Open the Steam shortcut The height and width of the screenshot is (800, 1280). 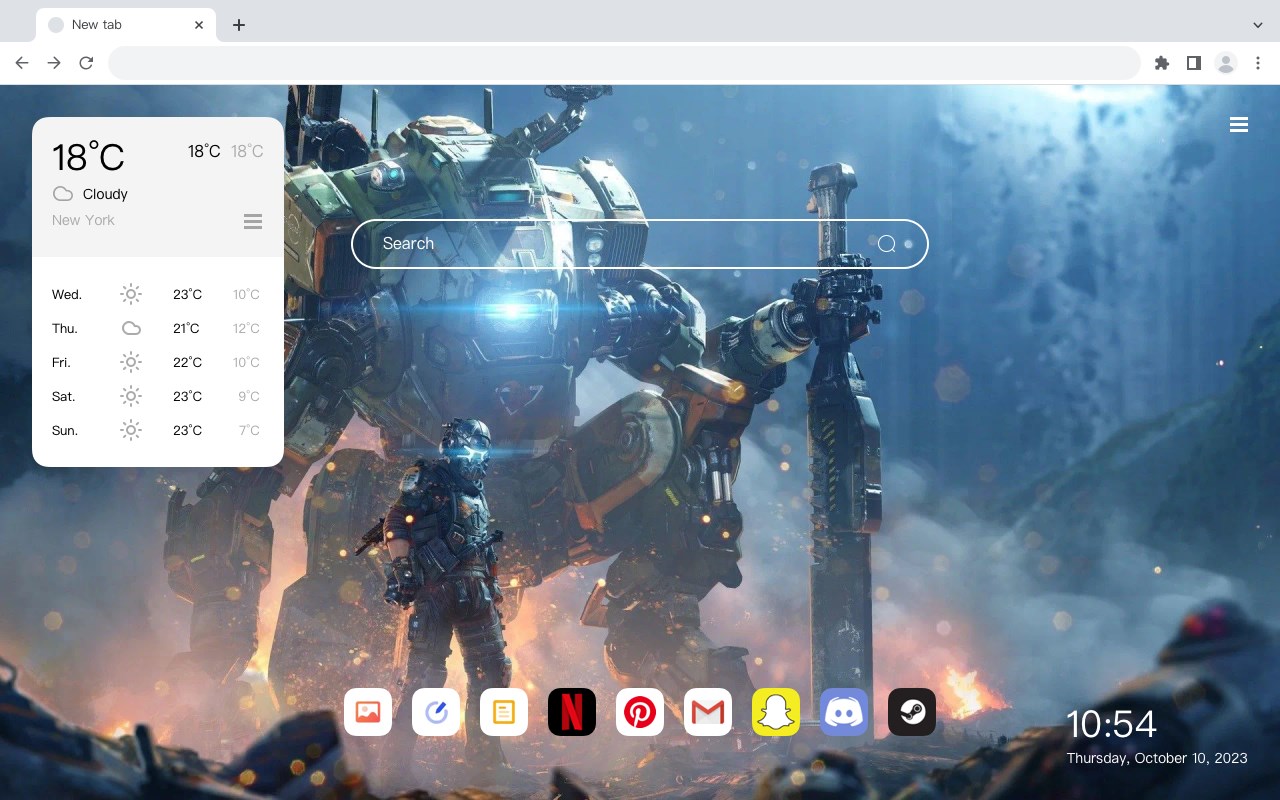(912, 712)
